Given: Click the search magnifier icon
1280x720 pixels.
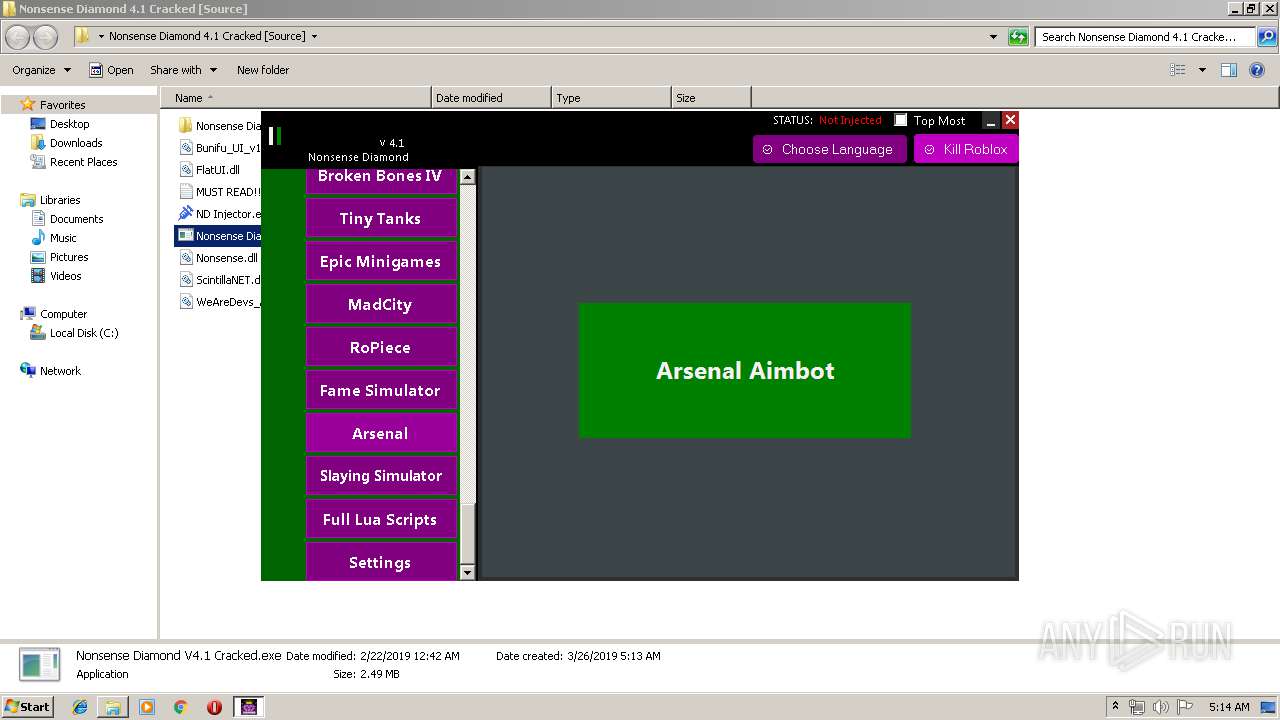Looking at the screenshot, I should [x=1267, y=37].
